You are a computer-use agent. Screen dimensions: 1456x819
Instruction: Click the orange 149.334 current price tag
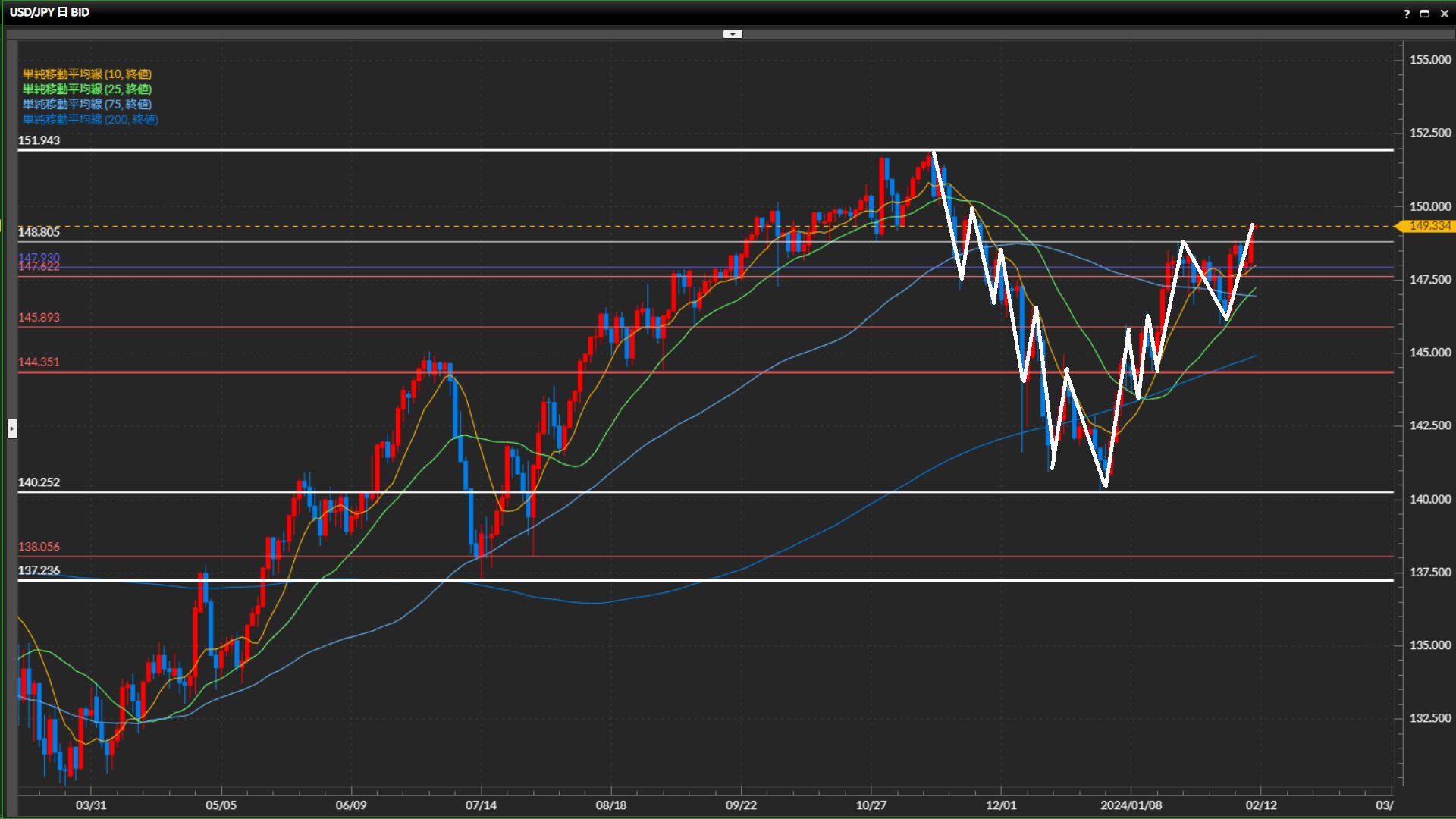(x=1429, y=226)
